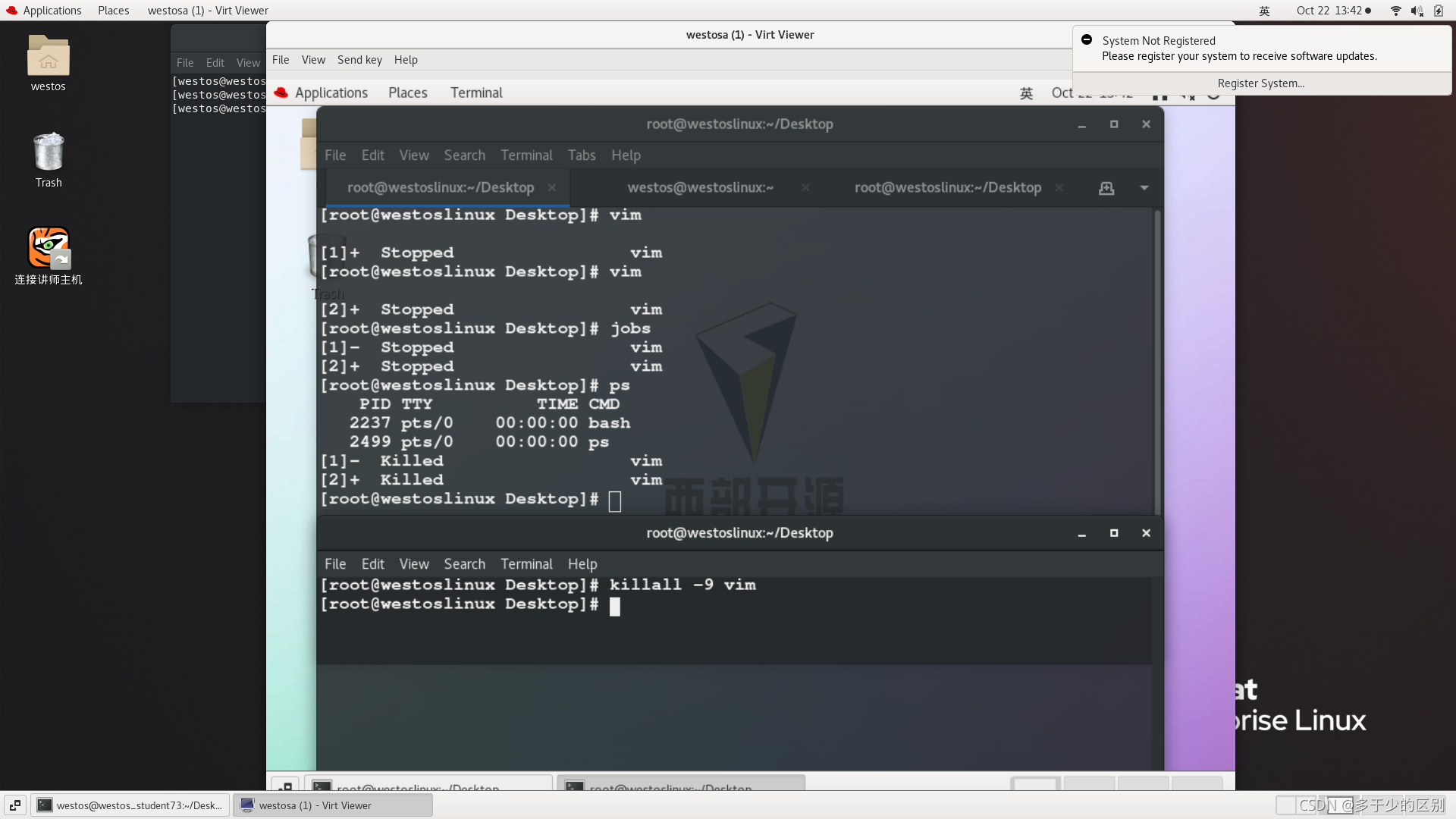
Task: Open the Virt Viewer View menu
Action: (x=313, y=60)
